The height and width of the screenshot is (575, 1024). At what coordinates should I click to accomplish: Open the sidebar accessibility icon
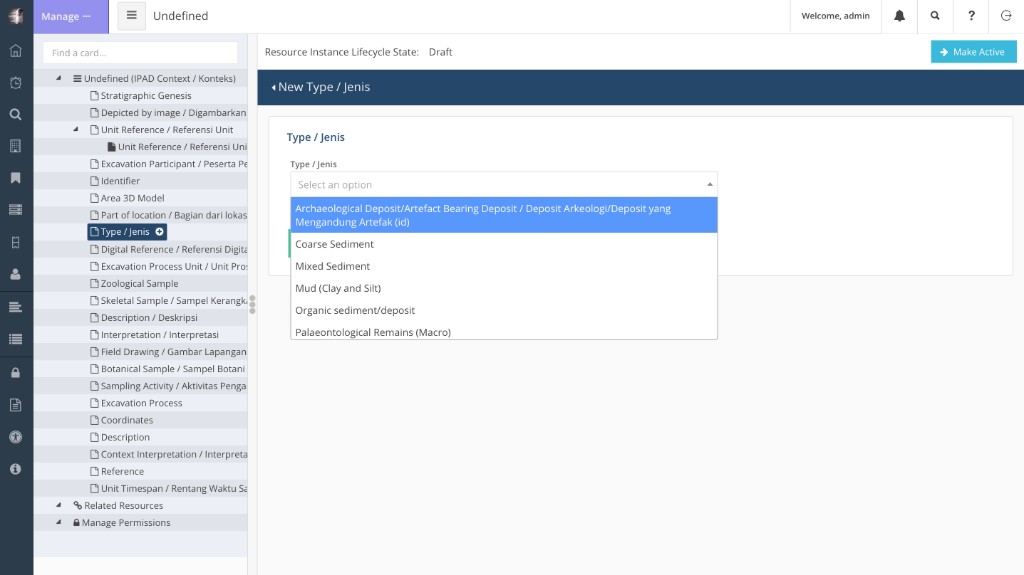(x=16, y=436)
